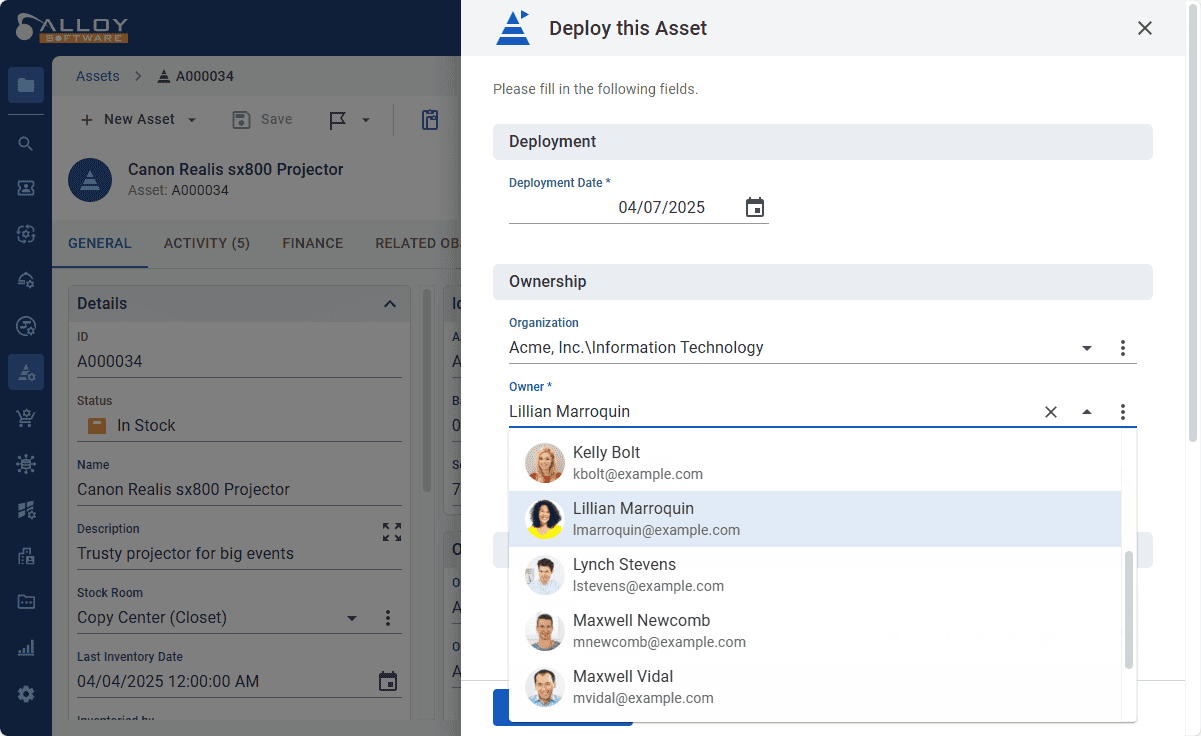The width and height of the screenshot is (1201, 736).
Task: Open the settings gear in sidebar
Action: pyautogui.click(x=26, y=694)
